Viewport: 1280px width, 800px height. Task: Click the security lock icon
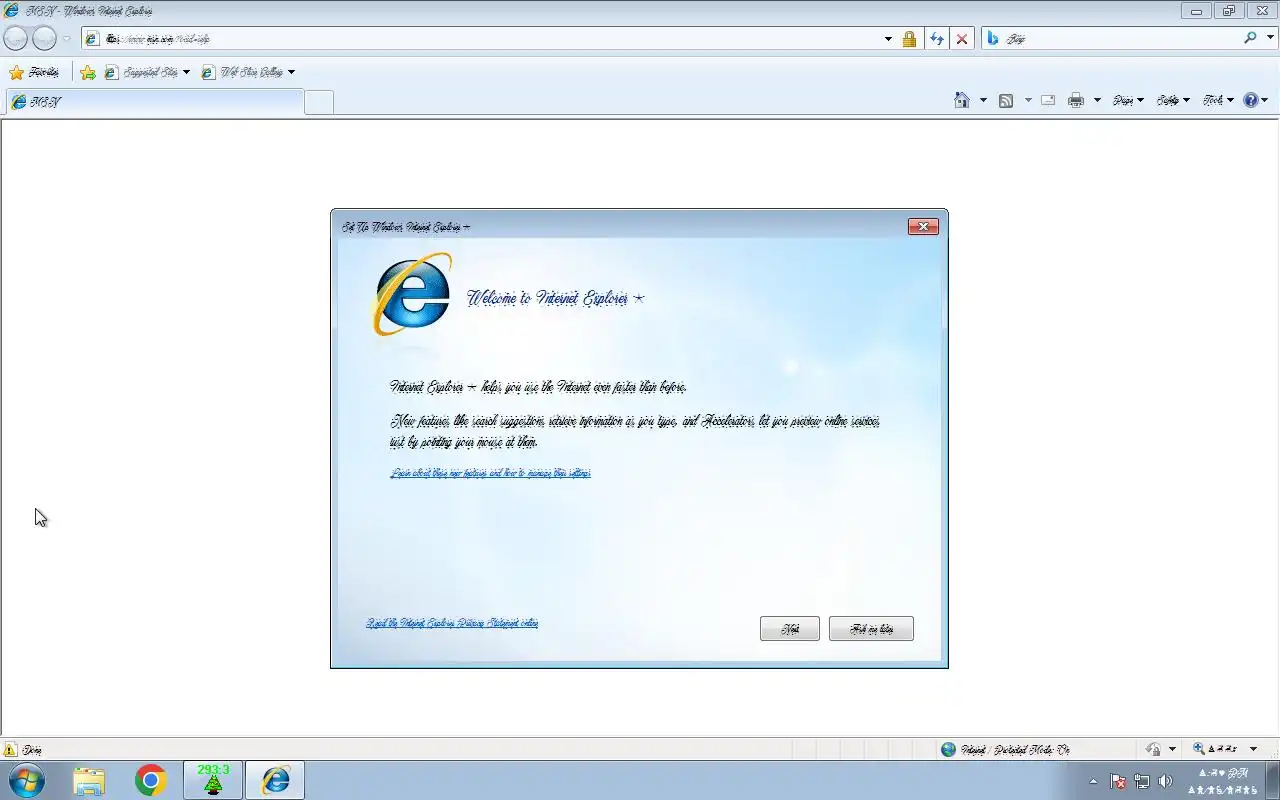(x=909, y=39)
